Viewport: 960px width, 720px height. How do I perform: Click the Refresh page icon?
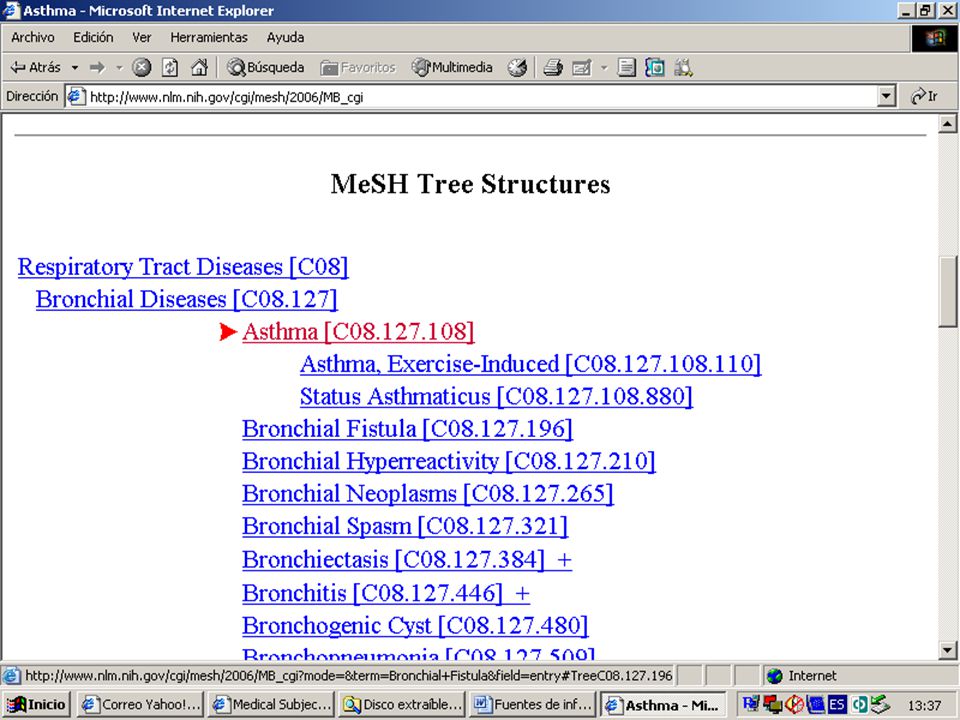click(x=170, y=67)
